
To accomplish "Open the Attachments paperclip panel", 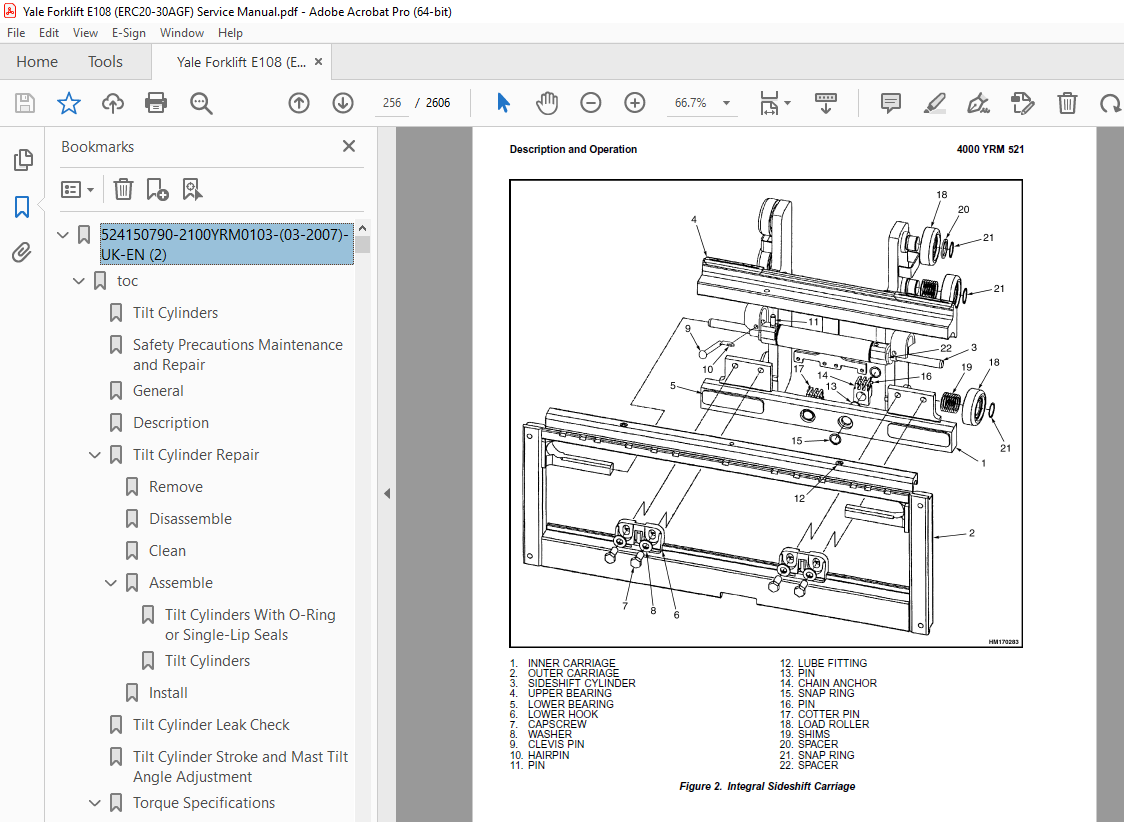I will (x=22, y=252).
